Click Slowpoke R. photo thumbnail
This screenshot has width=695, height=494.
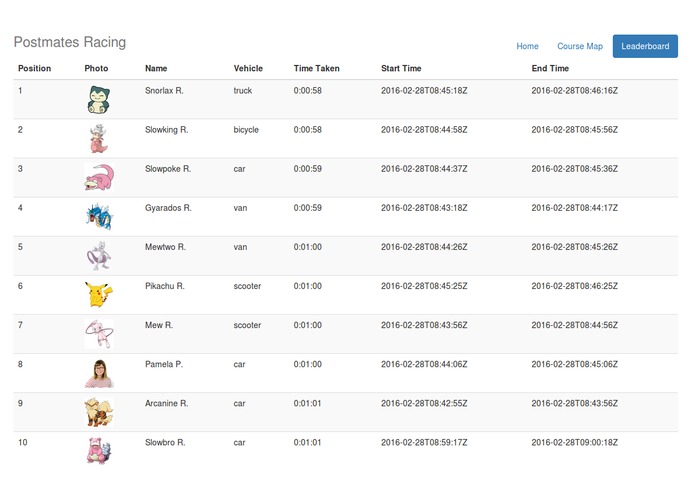pyautogui.click(x=99, y=177)
